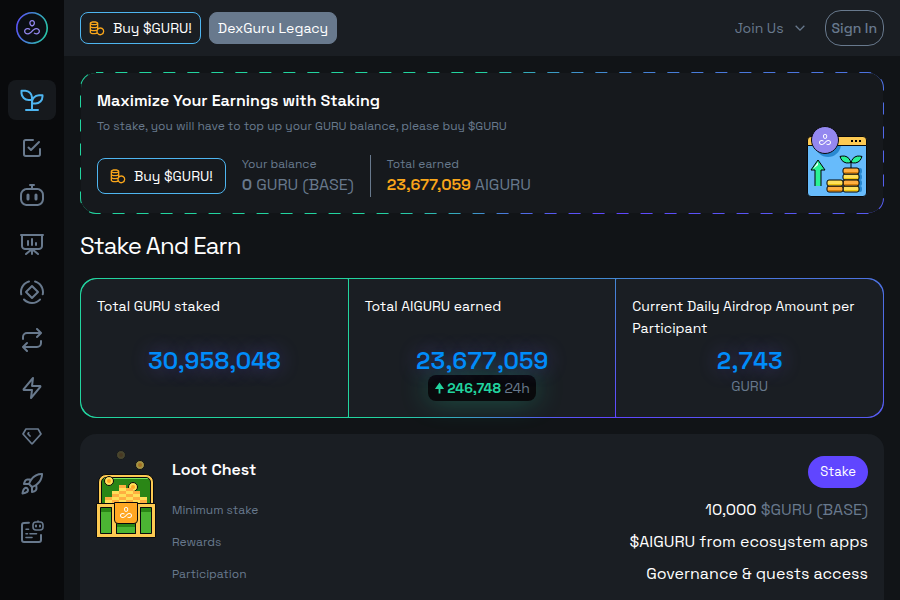Open the checkbox tasks sidebar icon
This screenshot has height=600, width=900.
pyautogui.click(x=32, y=148)
